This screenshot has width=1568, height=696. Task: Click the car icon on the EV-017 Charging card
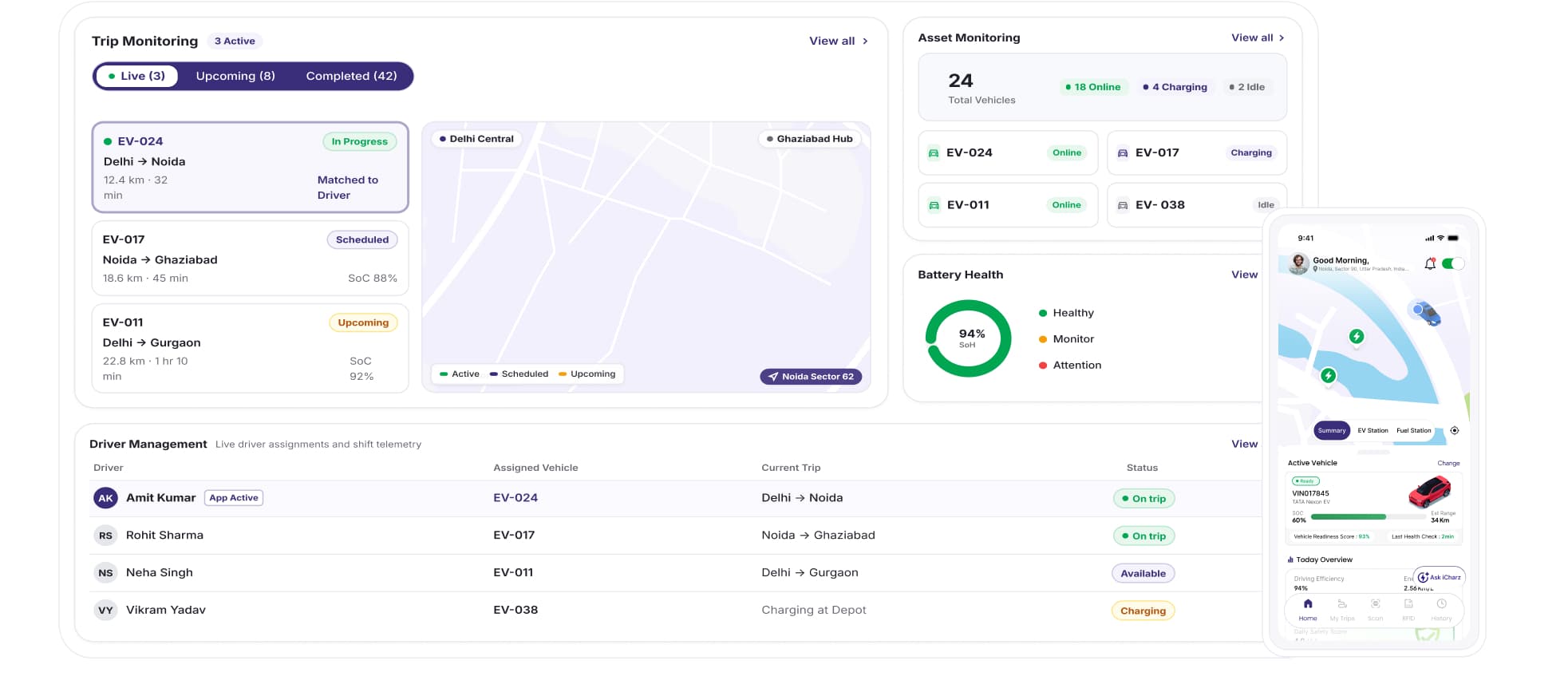(x=1122, y=153)
